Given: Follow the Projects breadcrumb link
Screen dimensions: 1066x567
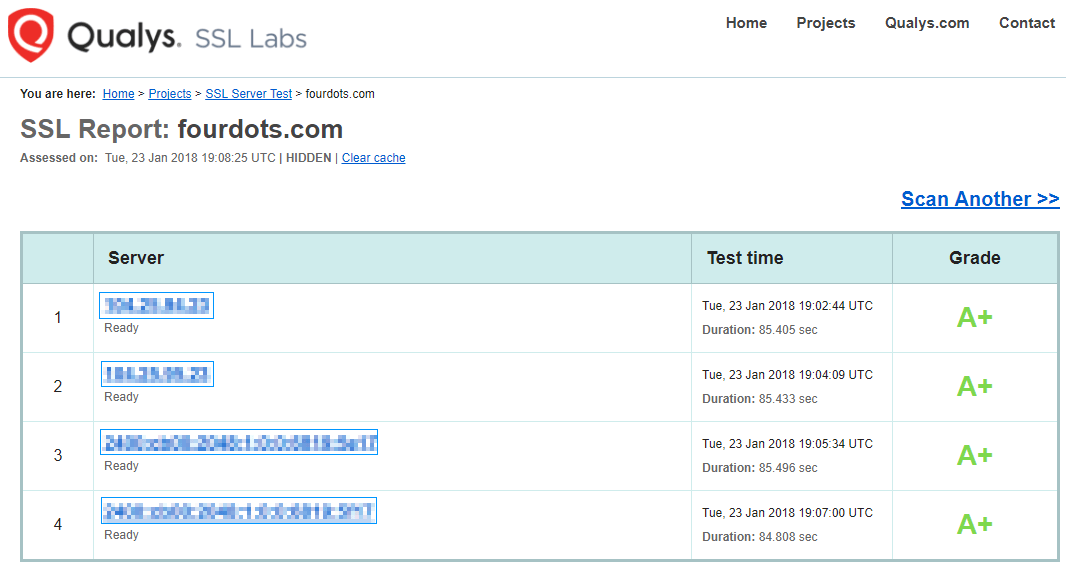Looking at the screenshot, I should pyautogui.click(x=170, y=94).
